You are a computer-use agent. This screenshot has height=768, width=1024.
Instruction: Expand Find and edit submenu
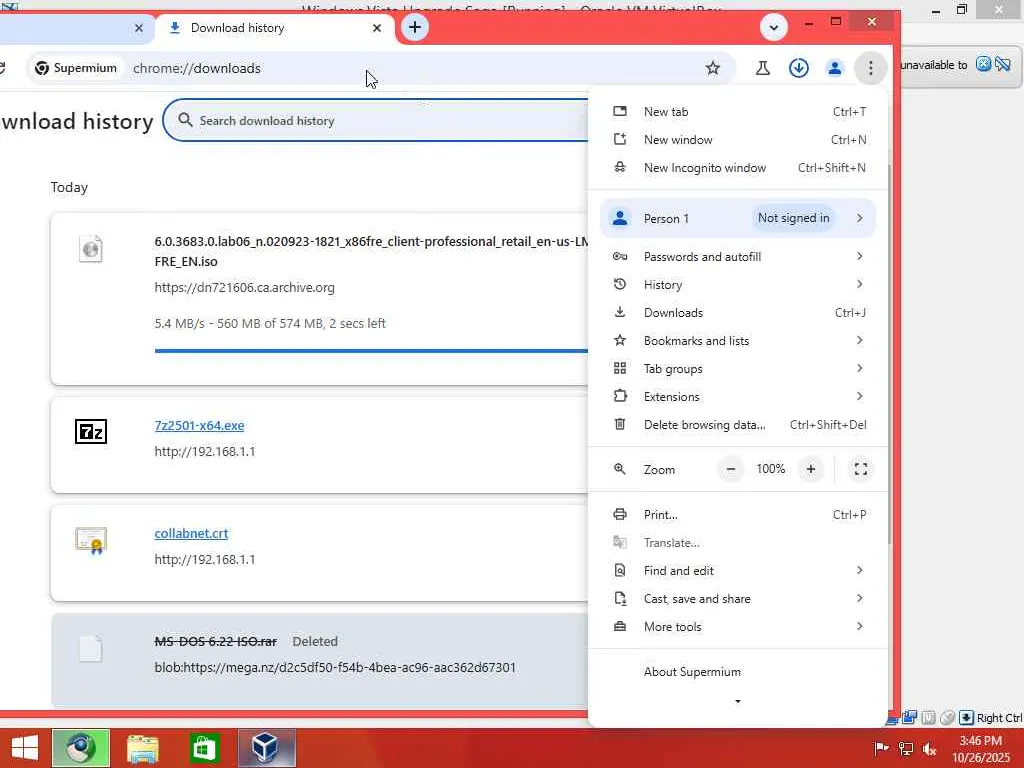(x=739, y=571)
